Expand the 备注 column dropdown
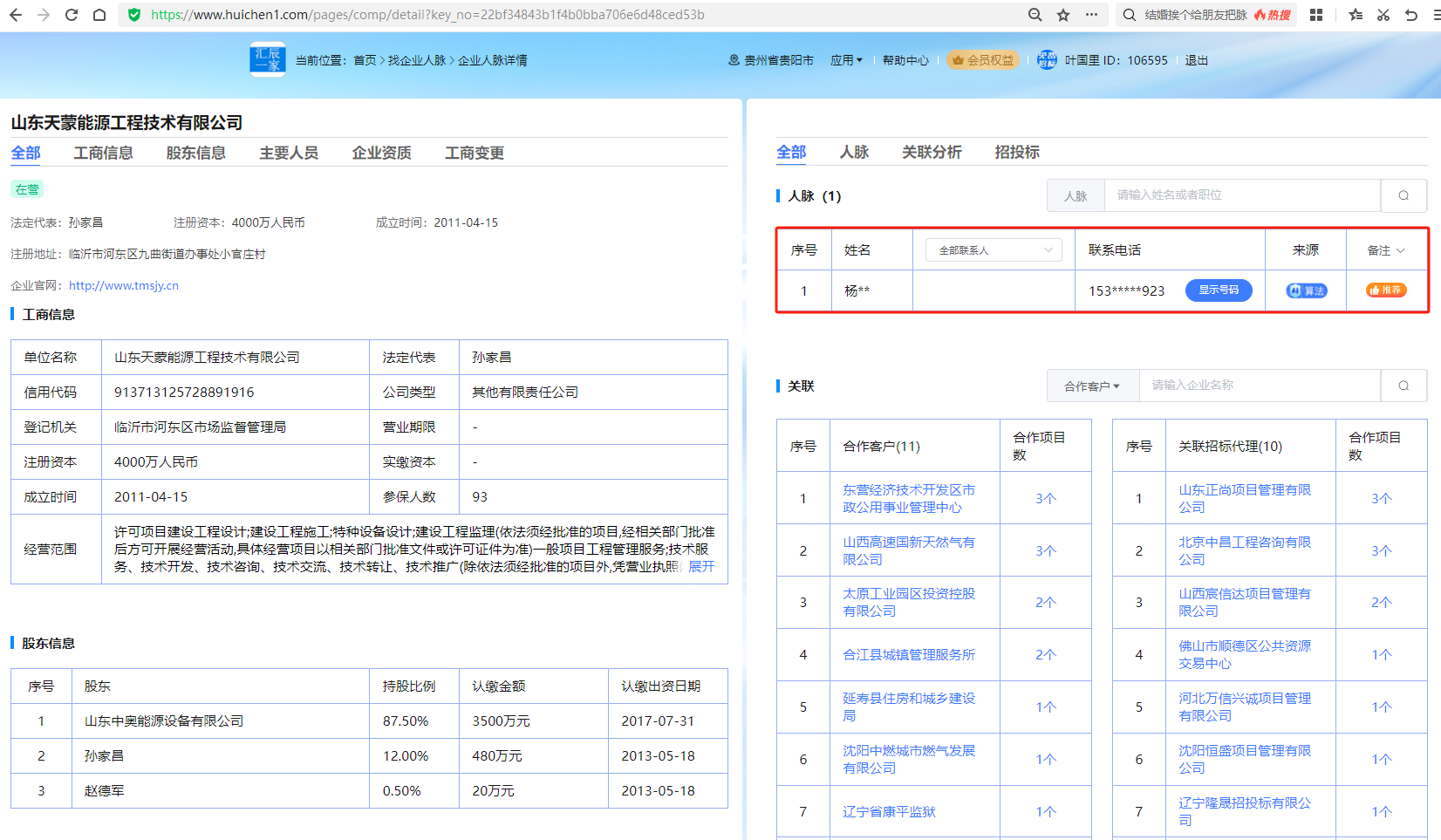Screen dimensions: 1441x840 (1386, 250)
